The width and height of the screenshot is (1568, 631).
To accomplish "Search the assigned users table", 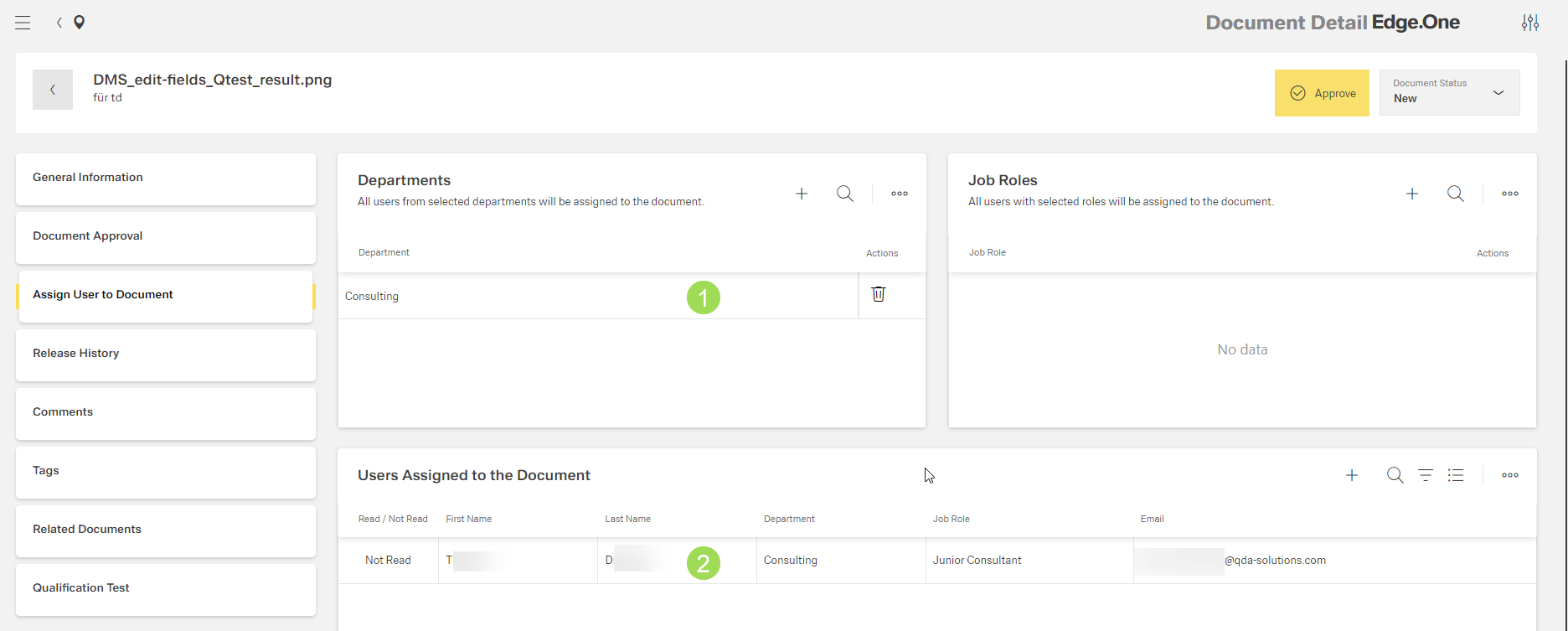I will 1395,475.
